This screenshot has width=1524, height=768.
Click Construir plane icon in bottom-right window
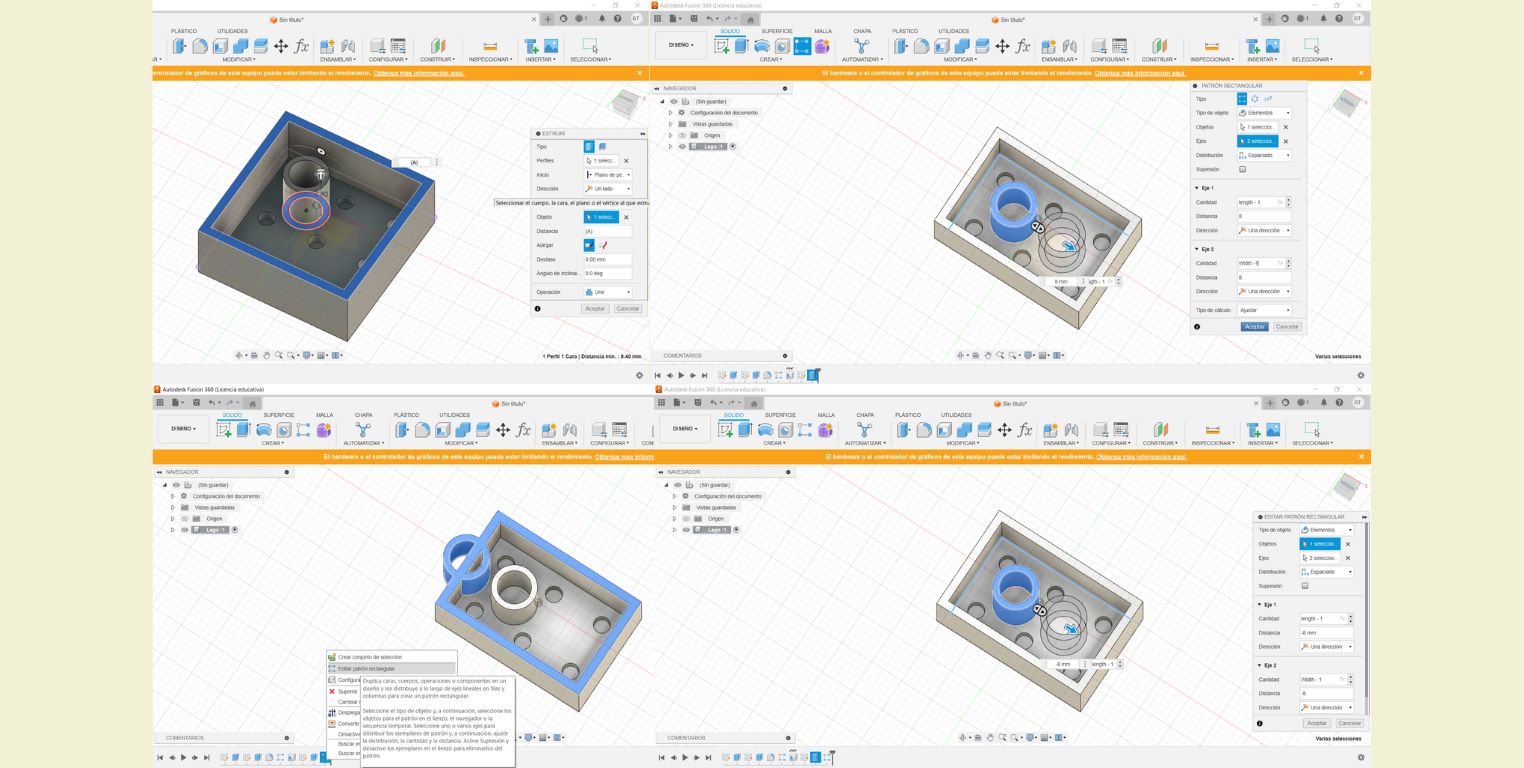point(1160,430)
